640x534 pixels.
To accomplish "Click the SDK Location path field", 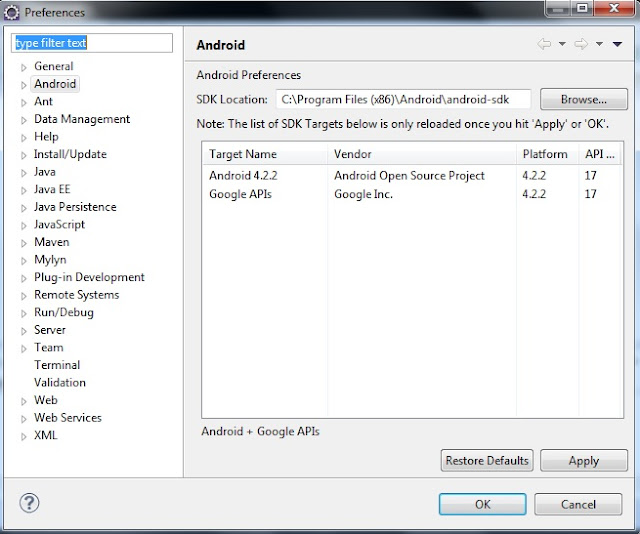I will (x=403, y=99).
